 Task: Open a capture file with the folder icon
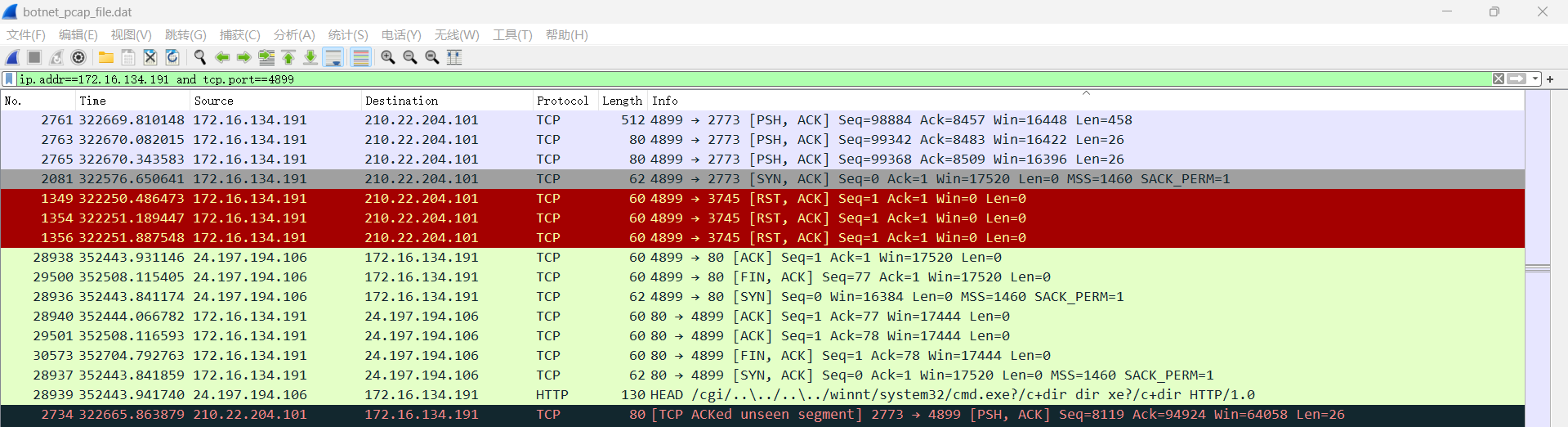click(x=106, y=57)
